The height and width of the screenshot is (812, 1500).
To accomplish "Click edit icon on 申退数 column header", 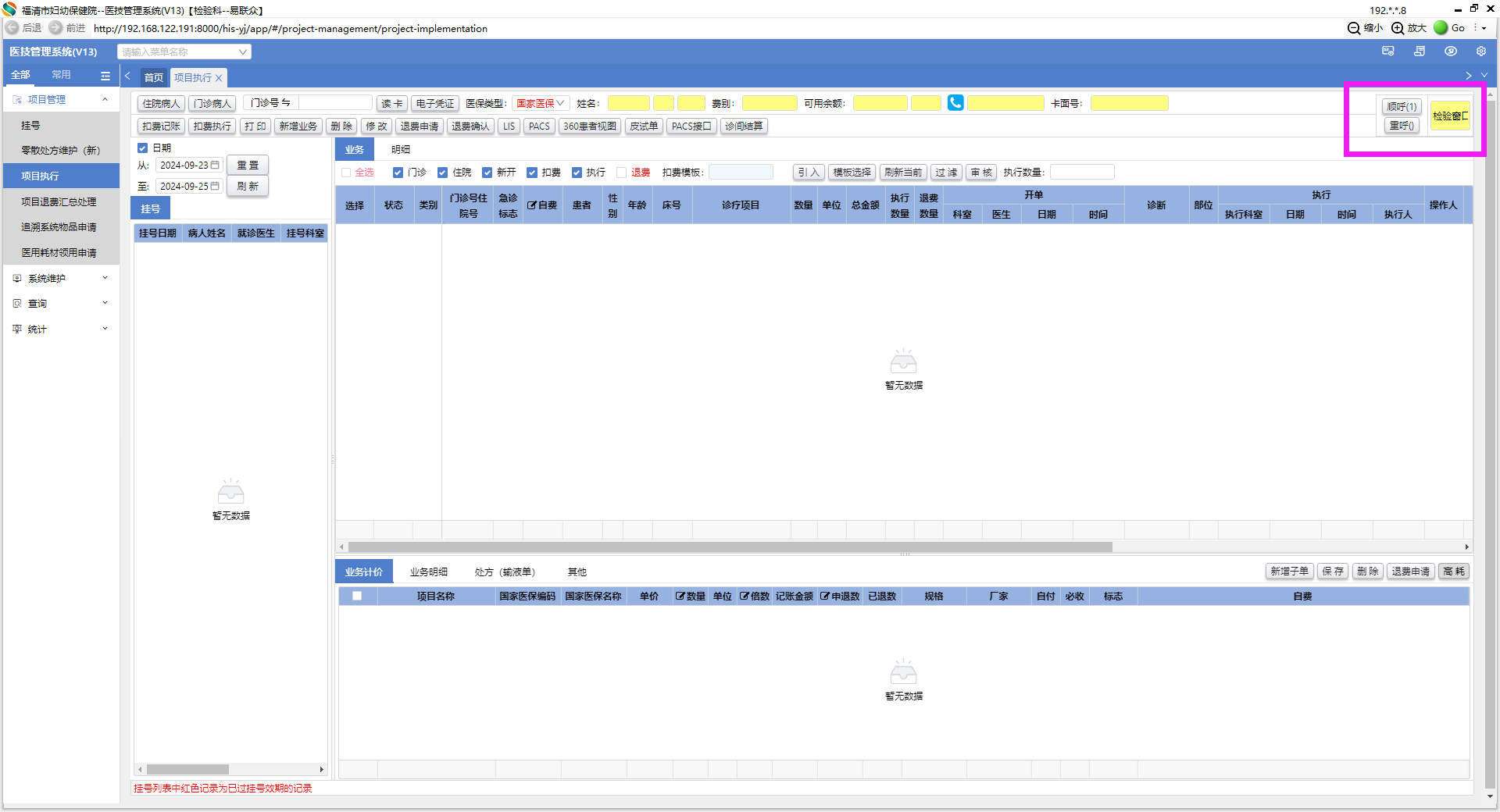I will tap(825, 597).
